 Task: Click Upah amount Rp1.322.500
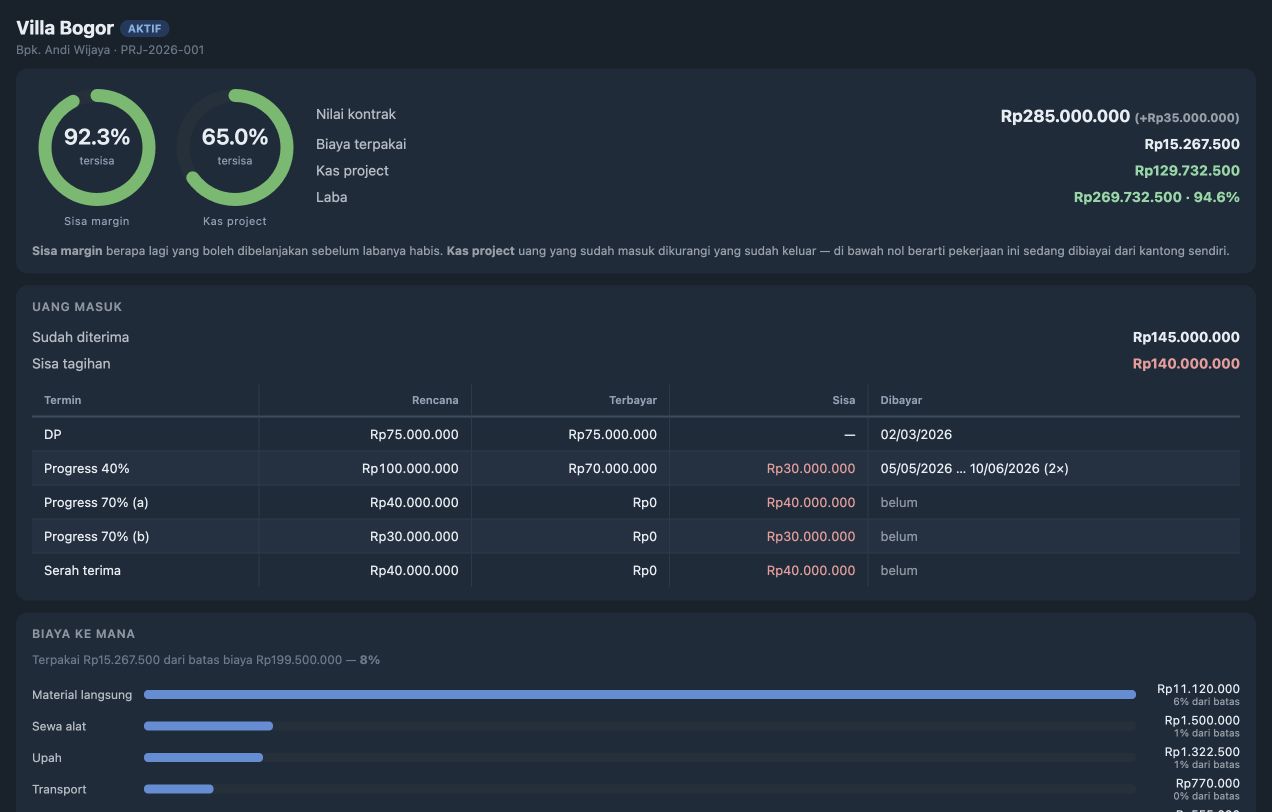(x=1202, y=752)
